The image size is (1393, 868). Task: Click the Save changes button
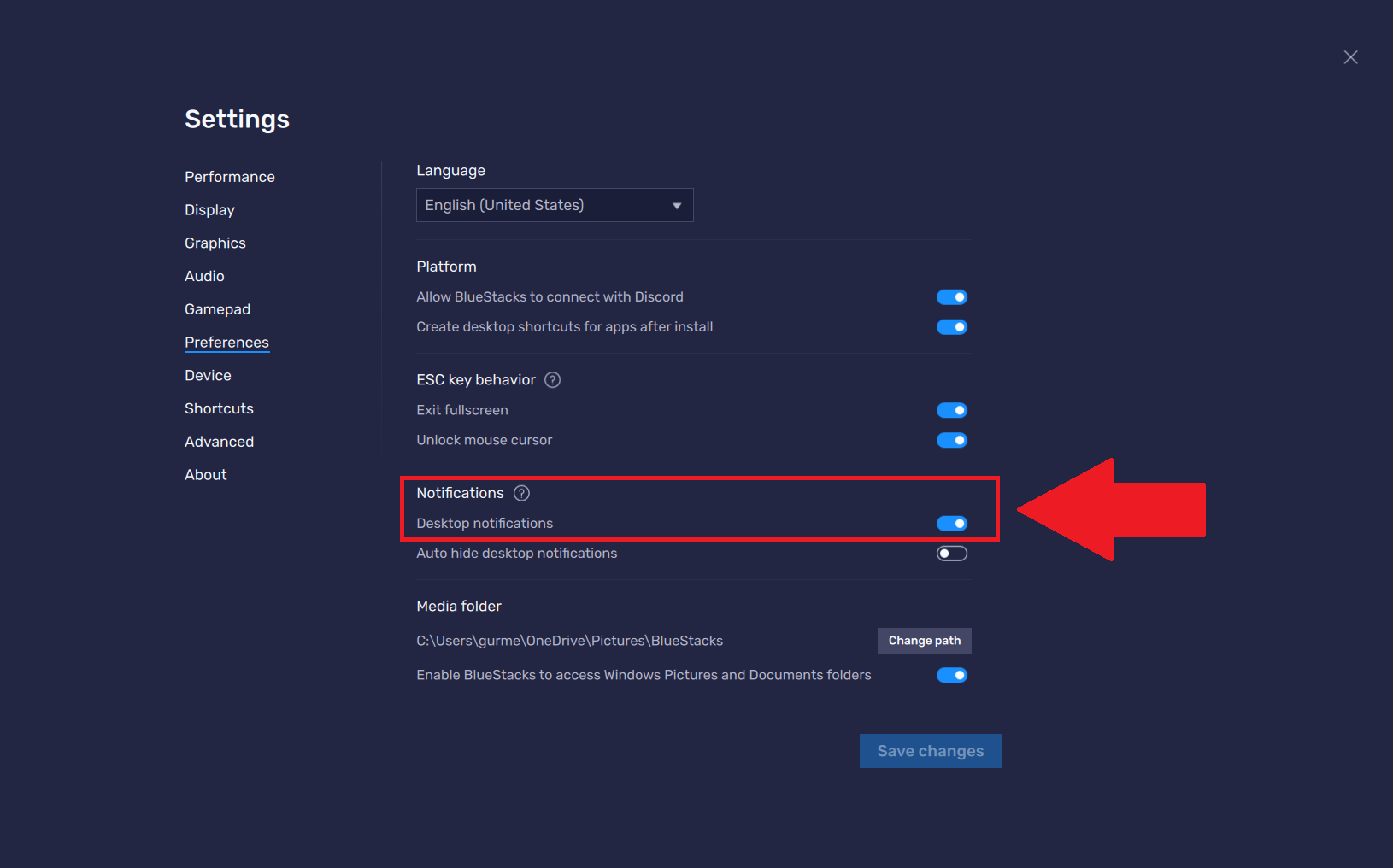931,751
